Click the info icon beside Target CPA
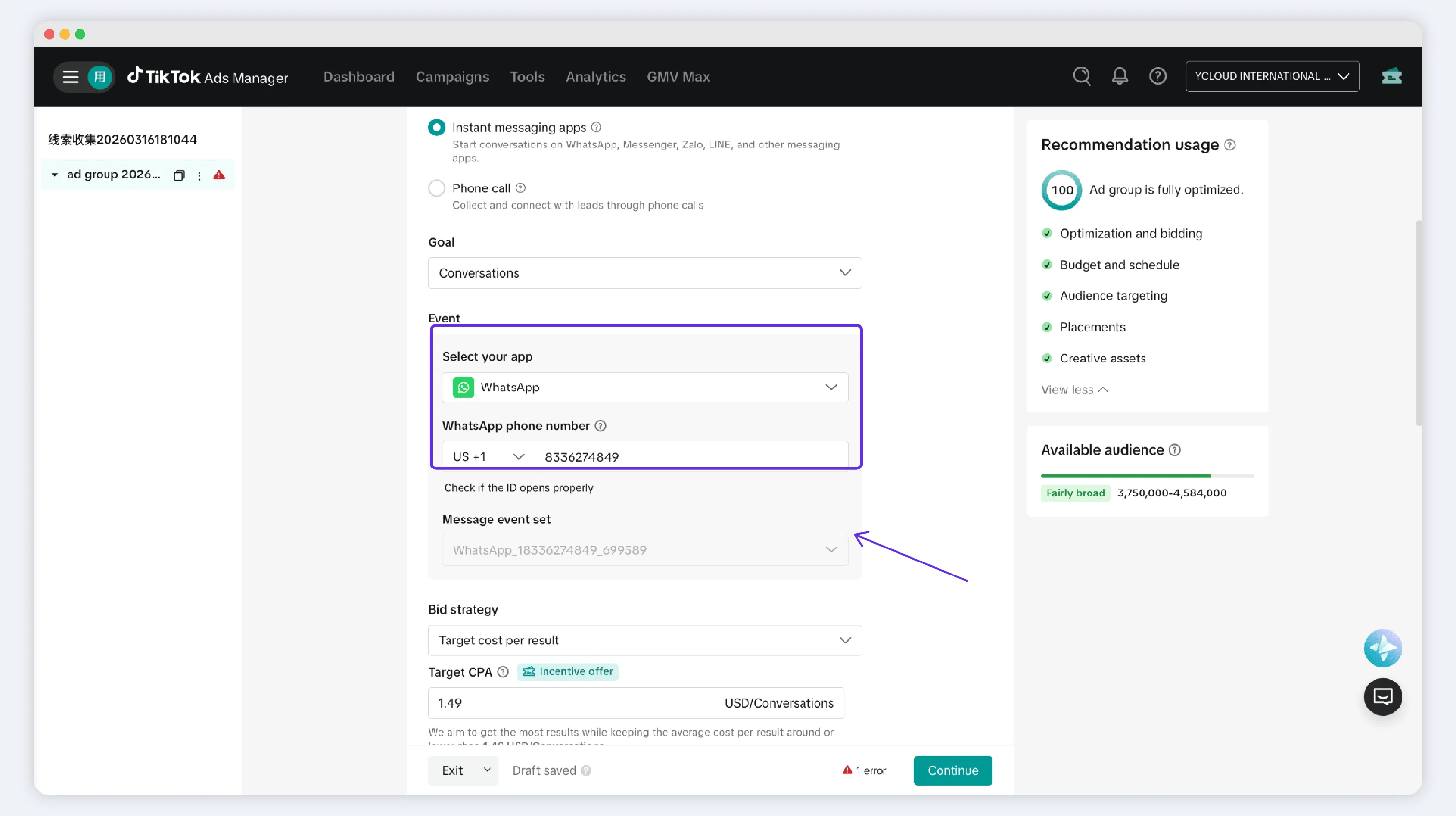The width and height of the screenshot is (1456, 816). [503, 671]
